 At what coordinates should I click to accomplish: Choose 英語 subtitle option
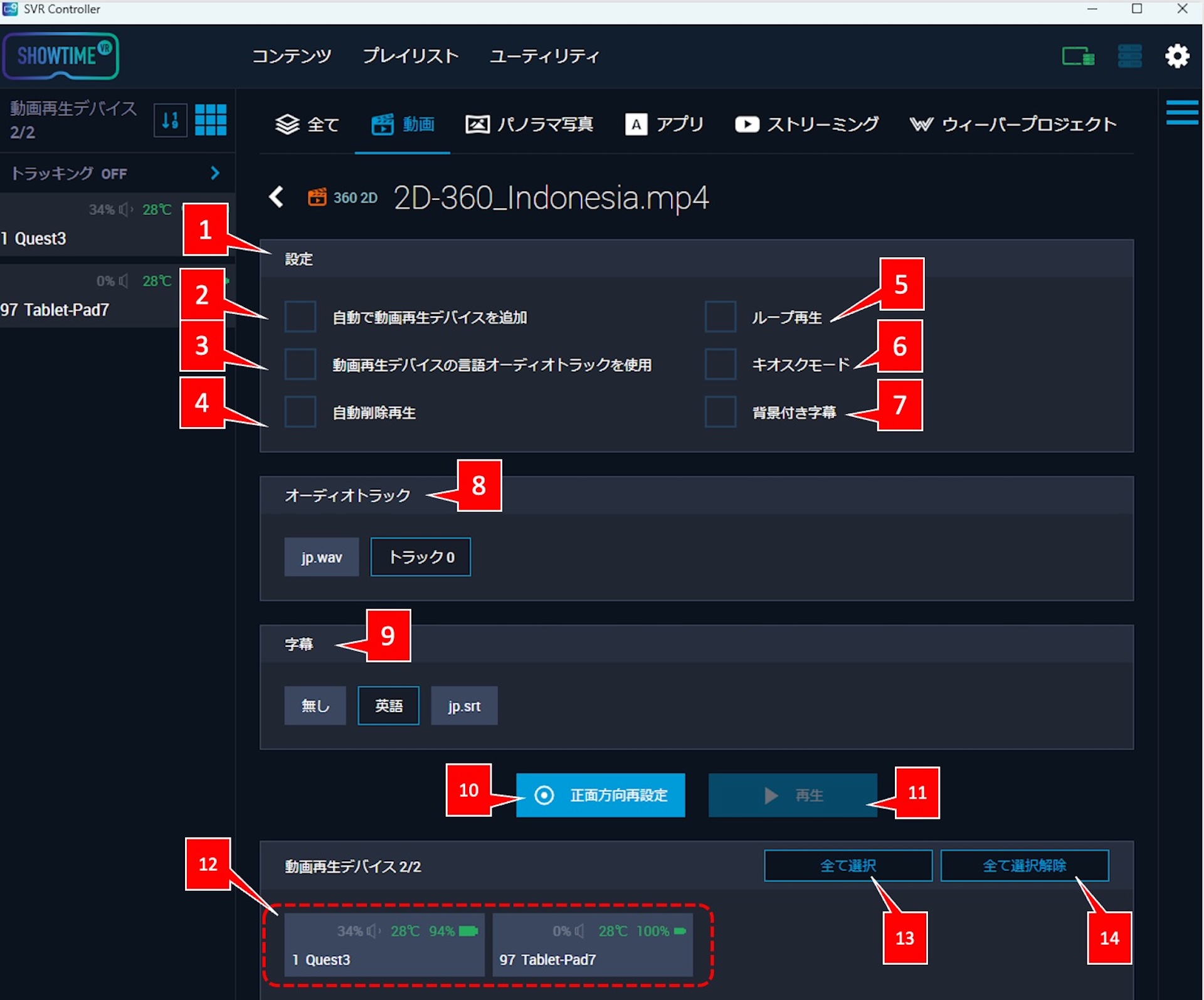pos(389,705)
